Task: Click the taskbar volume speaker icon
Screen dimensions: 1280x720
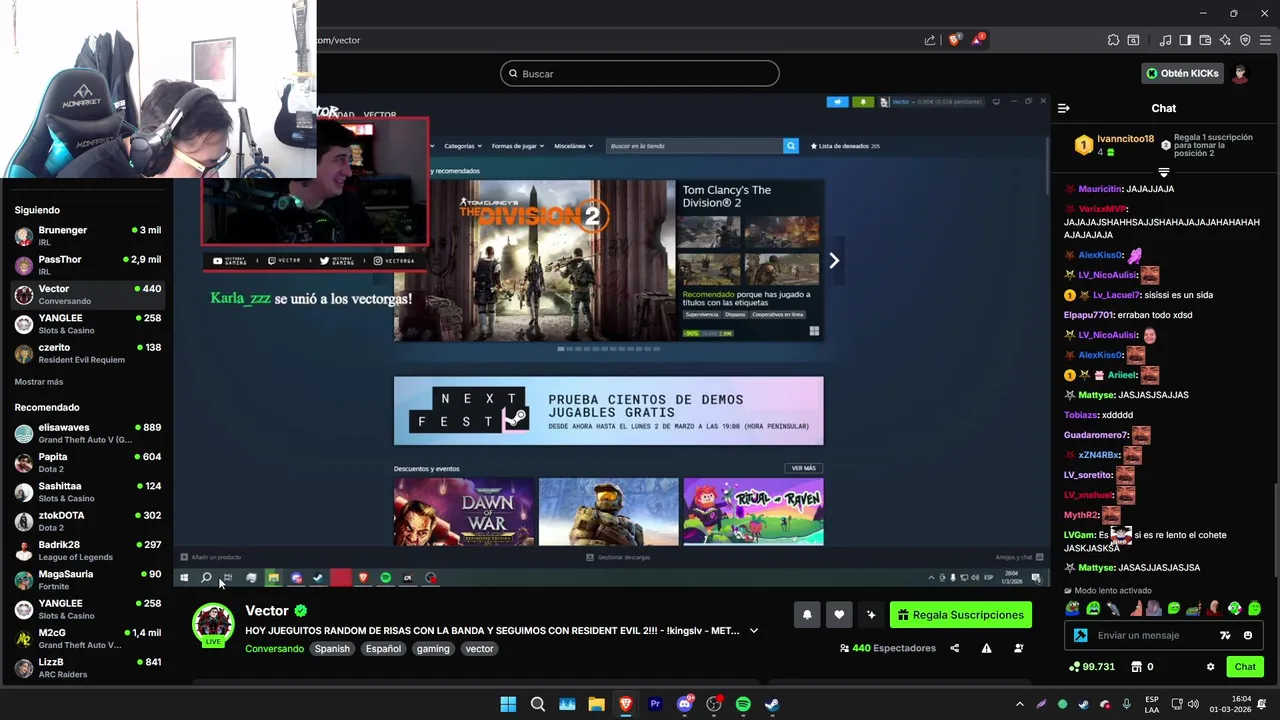Action: [x=1192, y=704]
